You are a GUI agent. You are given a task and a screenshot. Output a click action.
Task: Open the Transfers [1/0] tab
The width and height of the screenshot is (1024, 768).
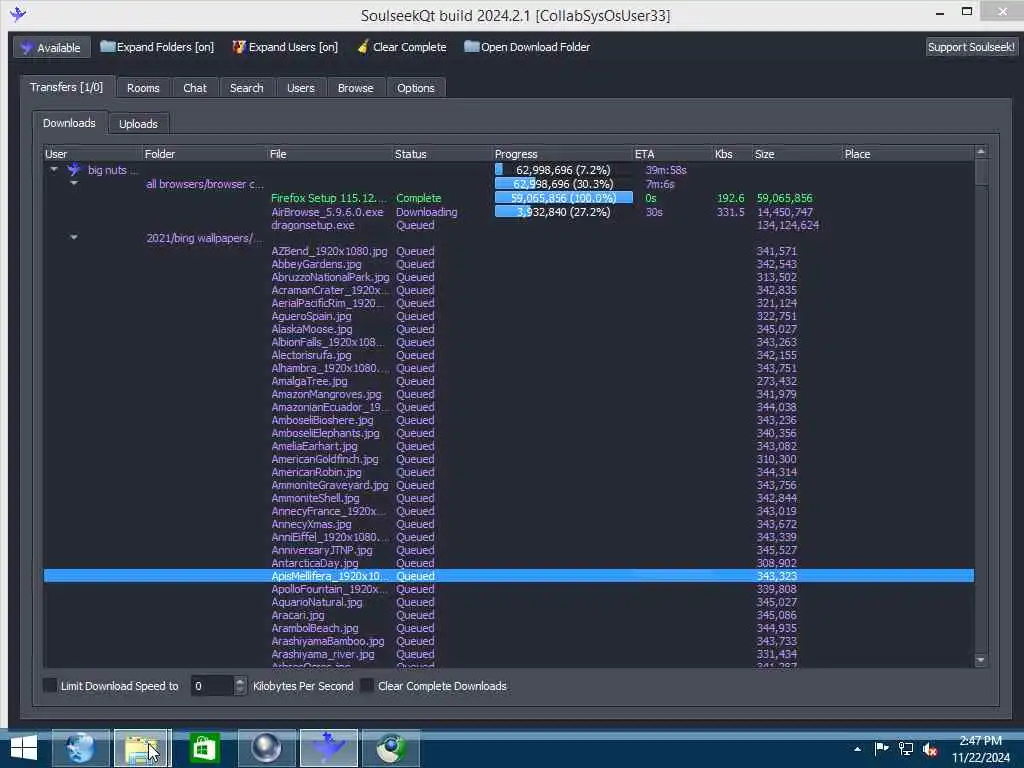click(67, 88)
